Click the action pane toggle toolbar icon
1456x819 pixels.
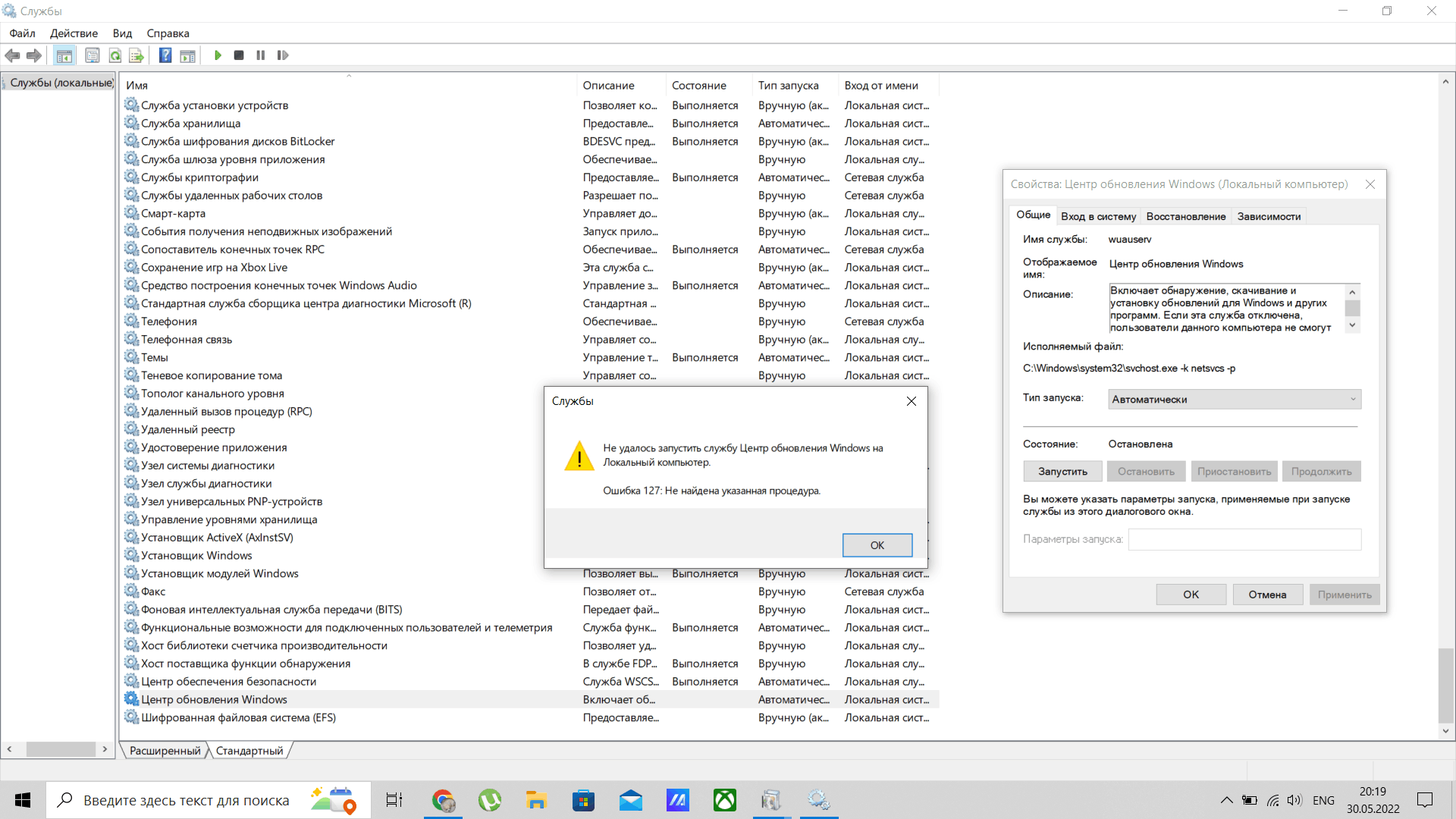(187, 55)
